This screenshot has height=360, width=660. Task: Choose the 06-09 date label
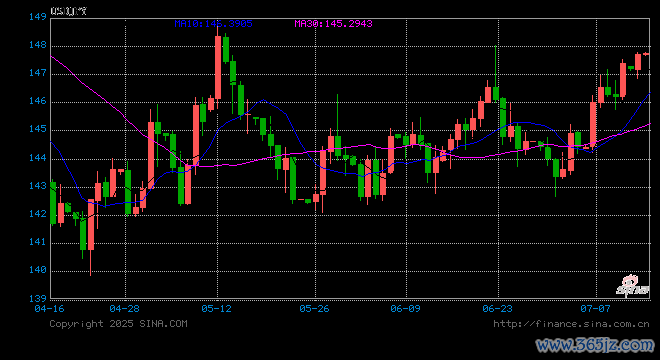(405, 309)
